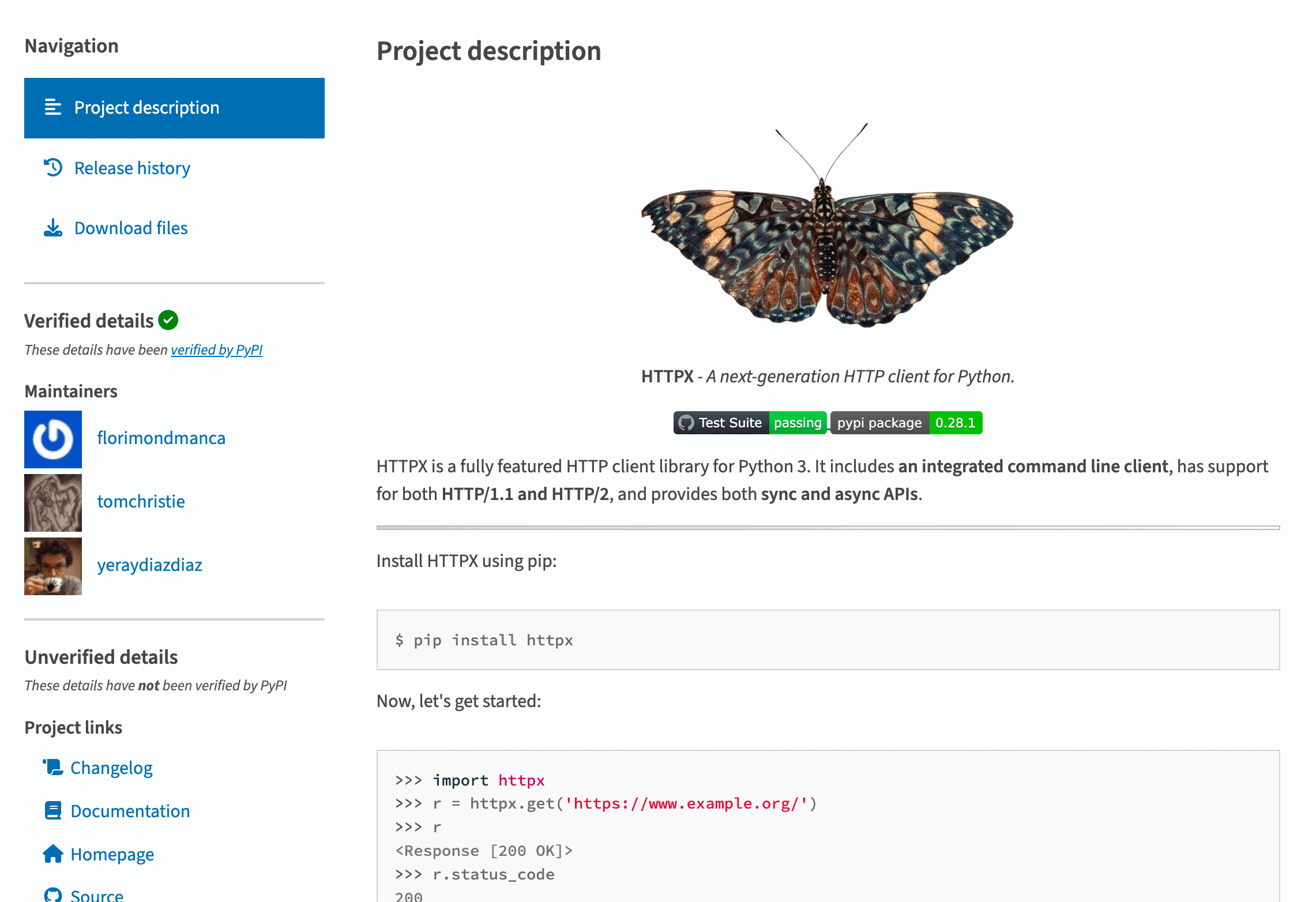The height and width of the screenshot is (902, 1316).
Task: Open the Changelog project link
Action: [x=111, y=768]
